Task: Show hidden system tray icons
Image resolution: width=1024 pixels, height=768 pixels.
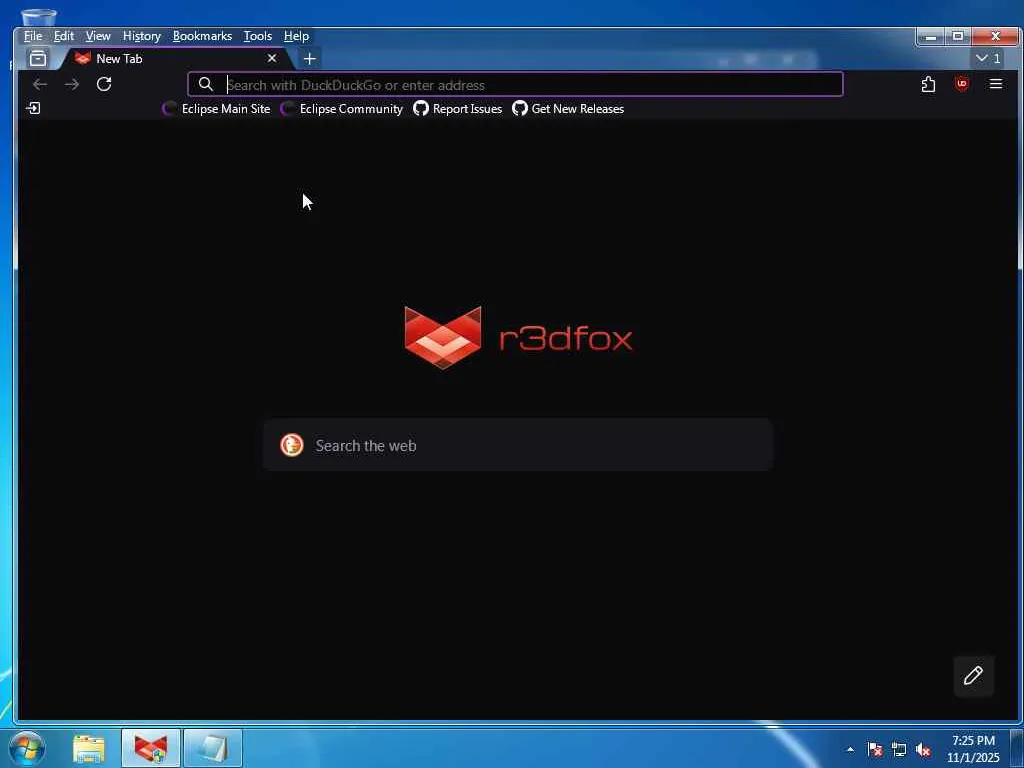Action: point(850,749)
